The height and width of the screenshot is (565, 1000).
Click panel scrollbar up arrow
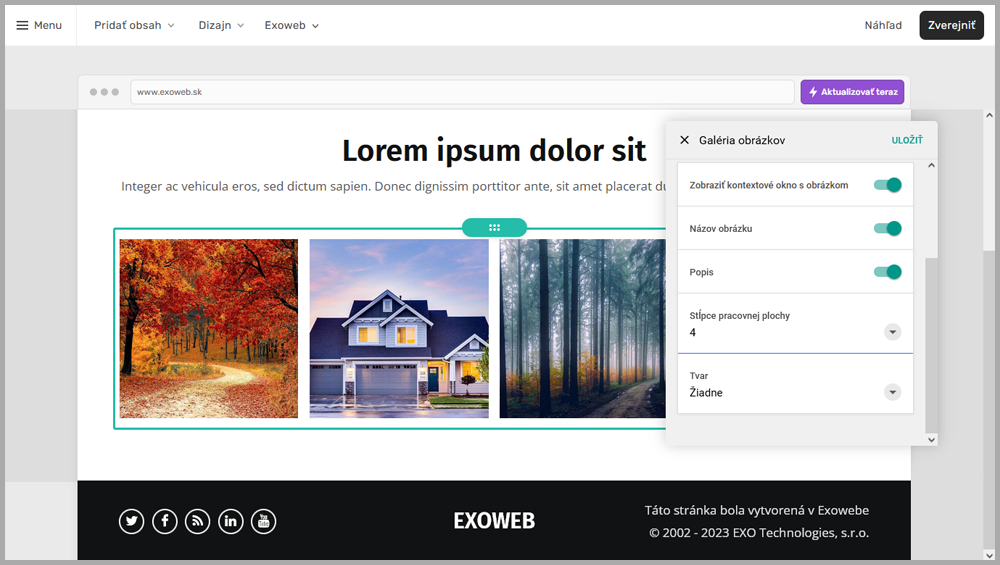(931, 165)
